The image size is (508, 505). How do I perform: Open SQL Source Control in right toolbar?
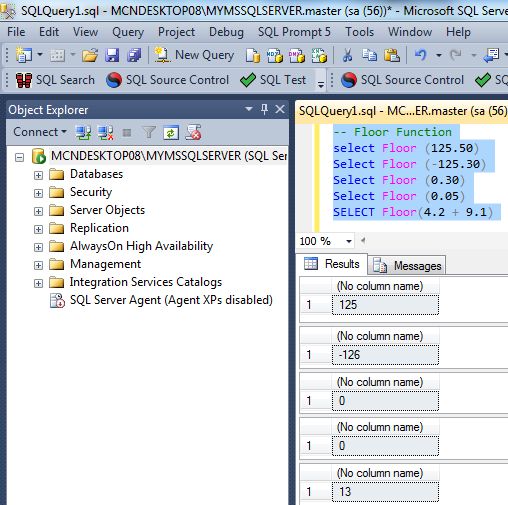[x=402, y=80]
